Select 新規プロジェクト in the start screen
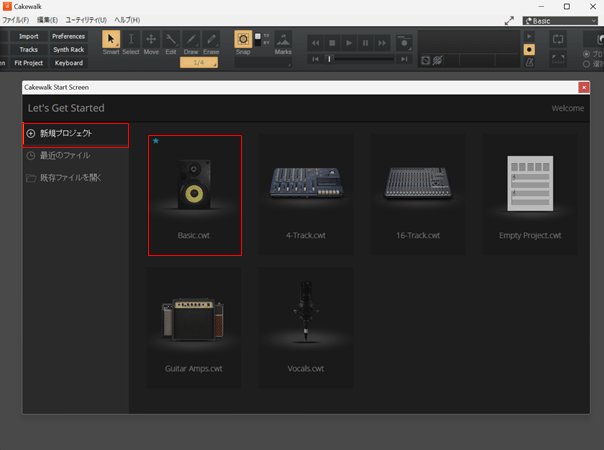This screenshot has height=450, width=604. coord(76,134)
